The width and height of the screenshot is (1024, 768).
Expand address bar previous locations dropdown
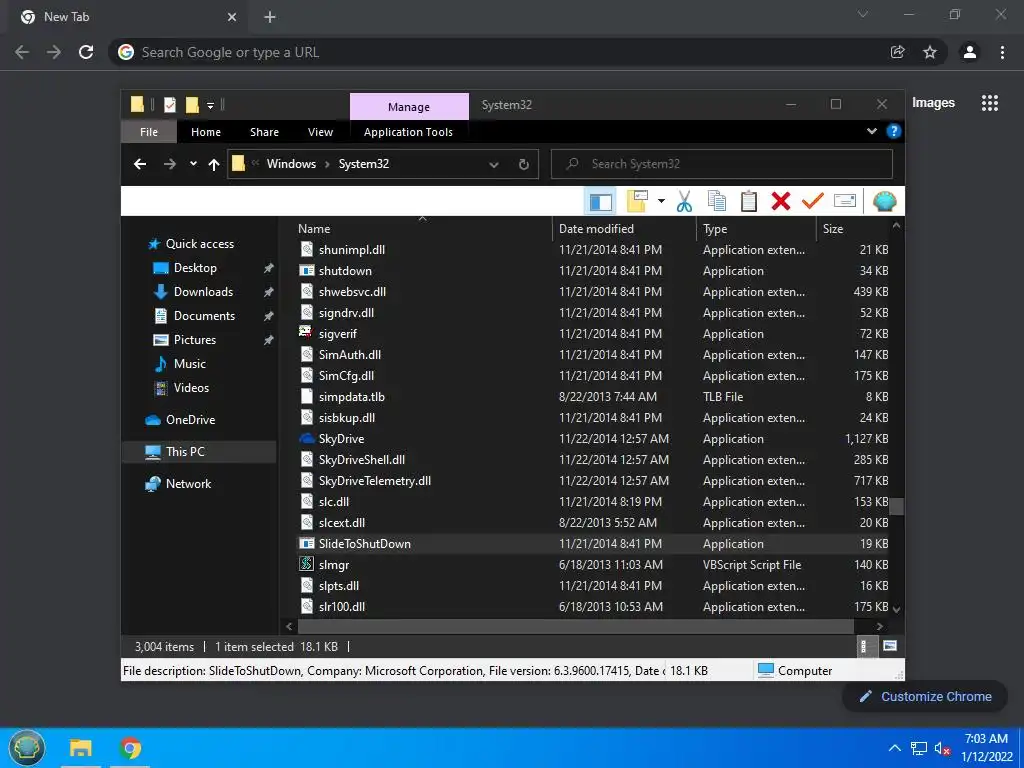click(494, 165)
